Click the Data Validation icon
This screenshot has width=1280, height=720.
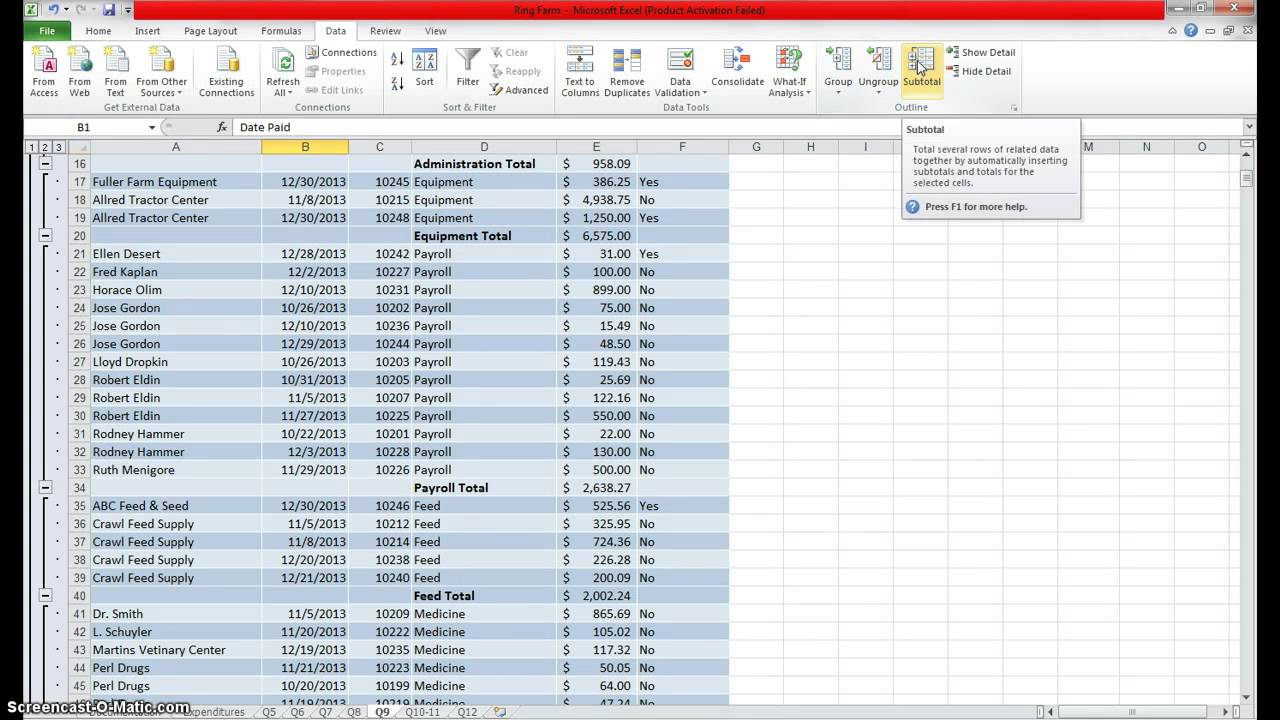point(680,72)
